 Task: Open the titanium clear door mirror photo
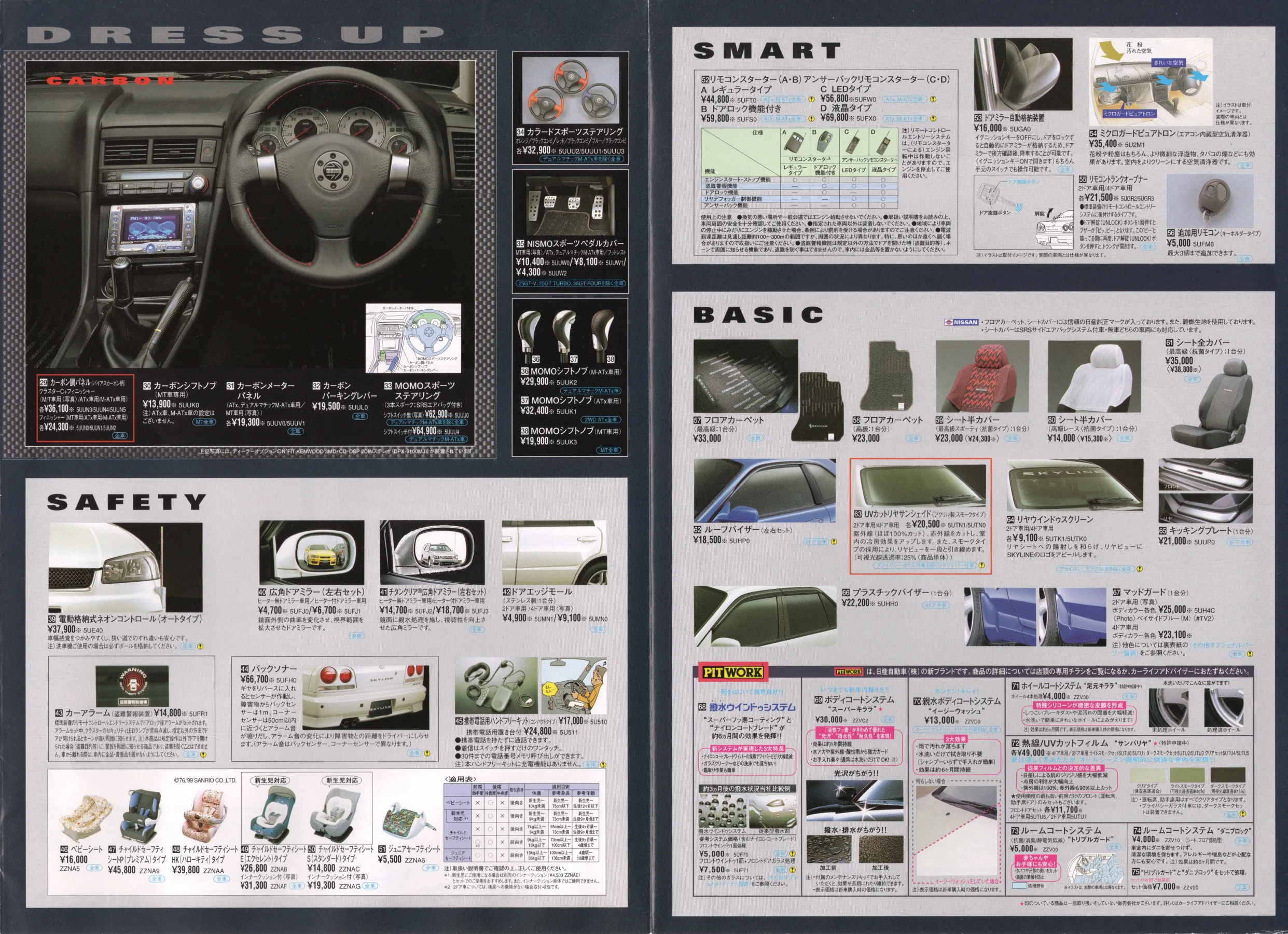432,552
